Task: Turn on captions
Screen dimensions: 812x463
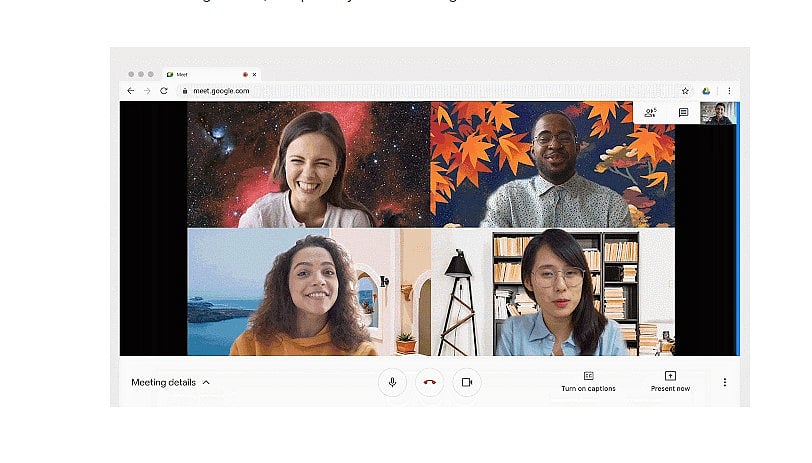Action: 588,382
